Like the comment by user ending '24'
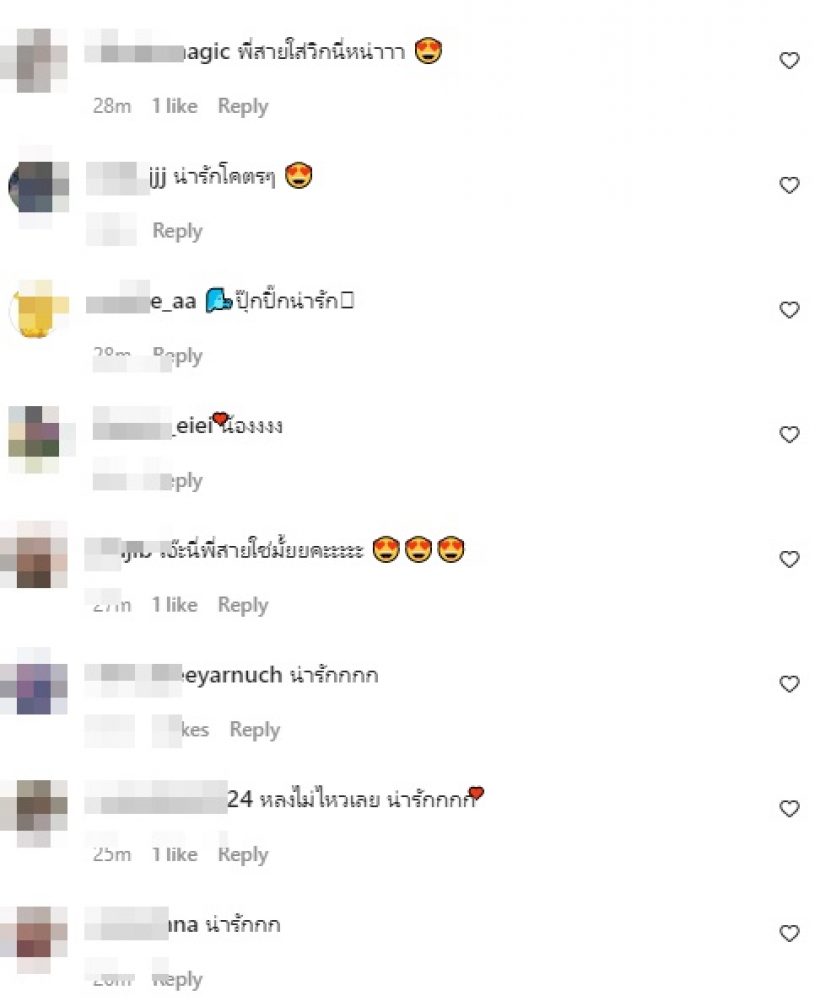This screenshot has width=820, height=1006. (x=789, y=808)
